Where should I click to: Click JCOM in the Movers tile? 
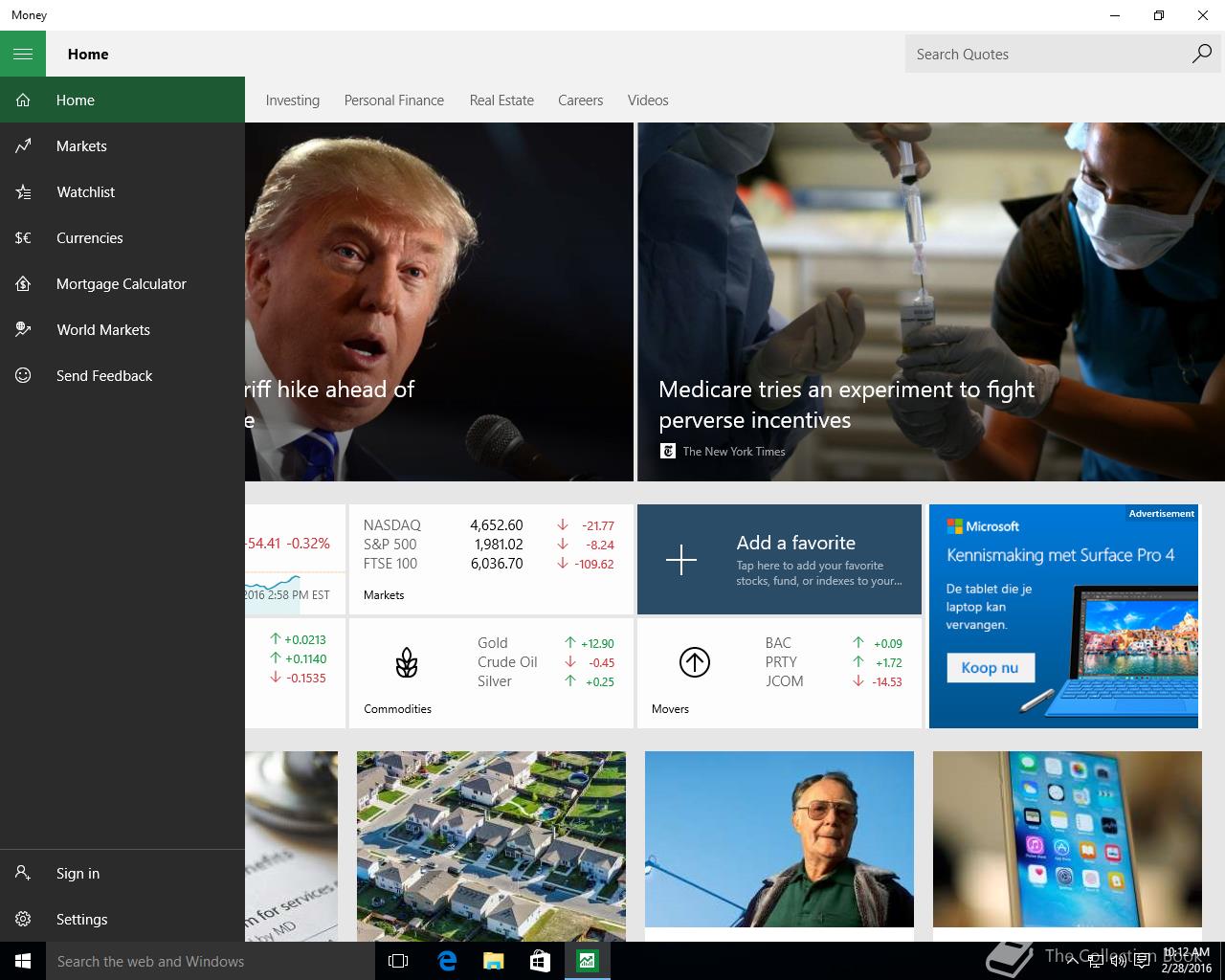[784, 681]
